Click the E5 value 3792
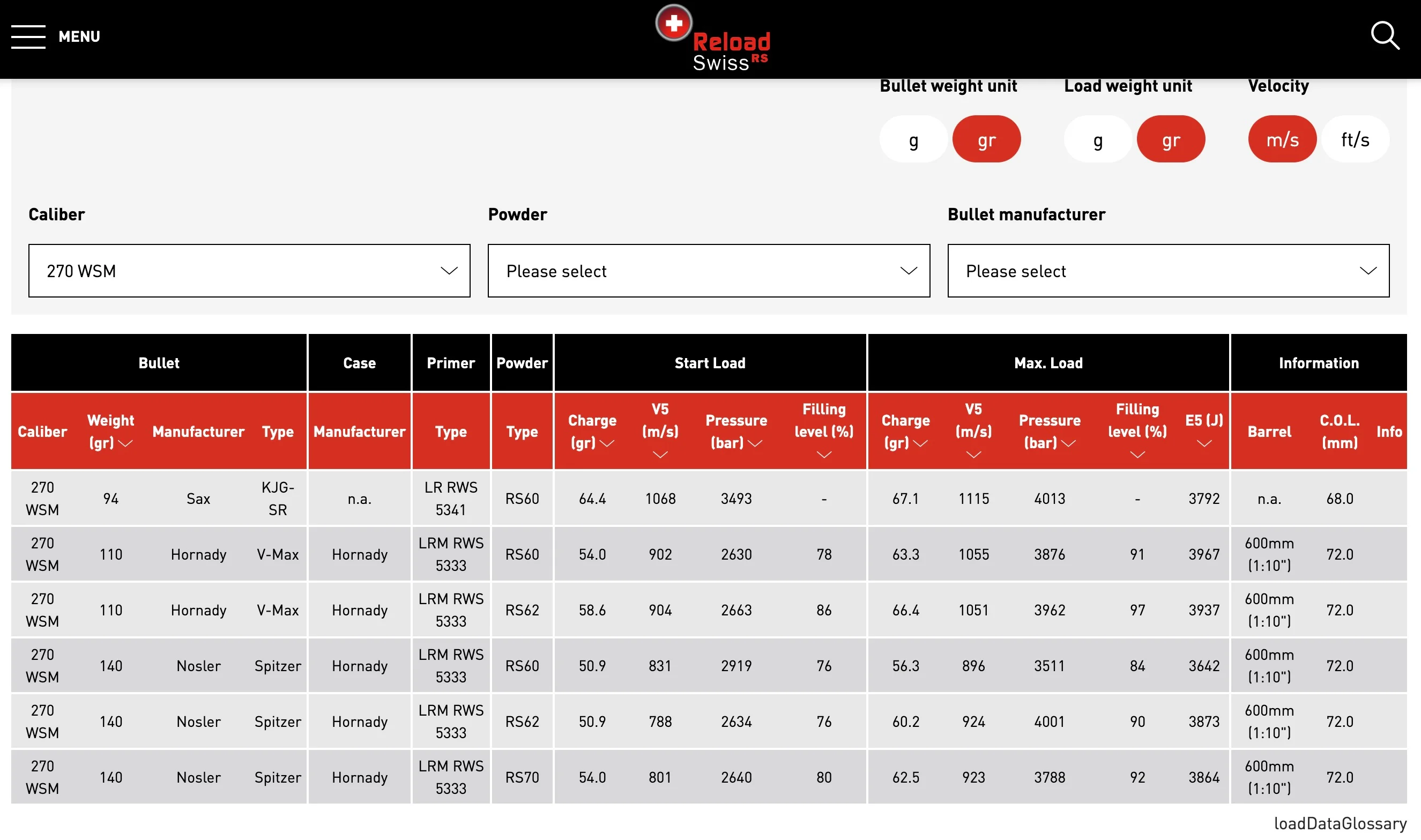This screenshot has width=1421, height=840. (x=1204, y=499)
